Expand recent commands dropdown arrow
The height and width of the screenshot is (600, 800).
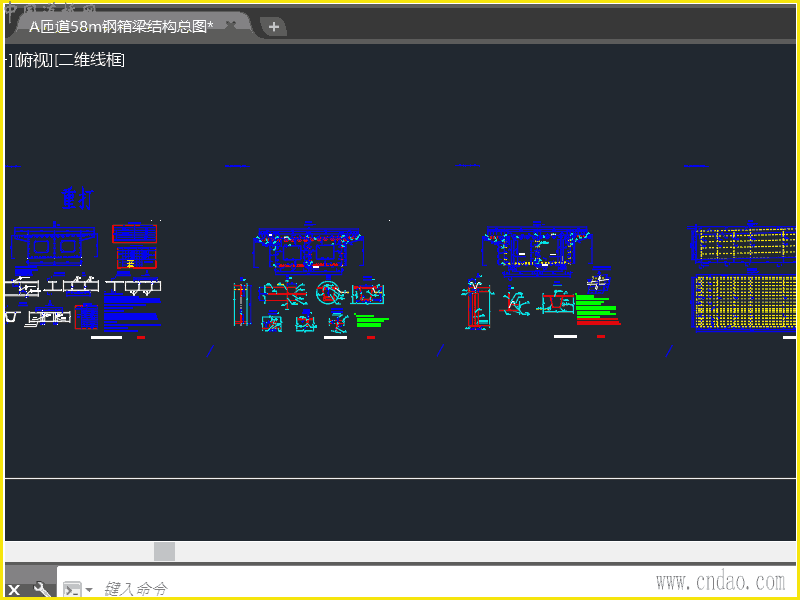(x=89, y=590)
